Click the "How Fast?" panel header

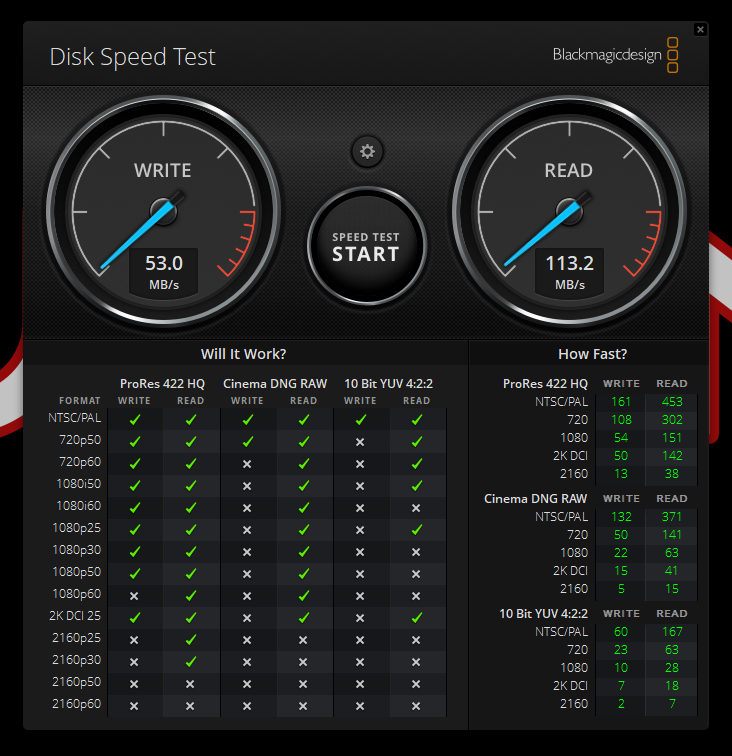(592, 354)
